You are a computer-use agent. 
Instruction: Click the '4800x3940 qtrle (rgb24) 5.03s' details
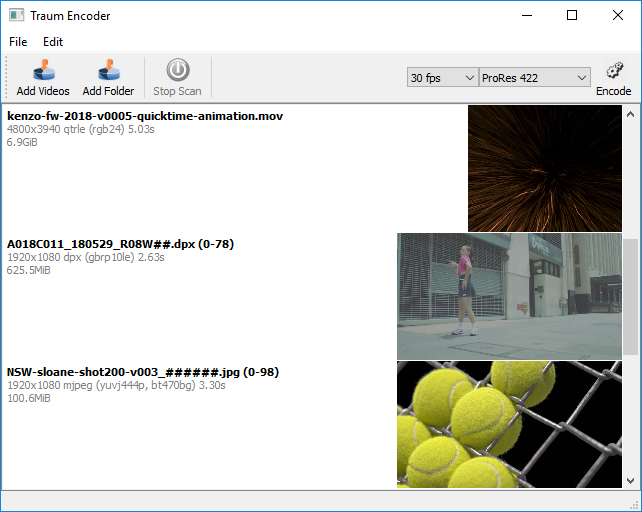point(81,129)
